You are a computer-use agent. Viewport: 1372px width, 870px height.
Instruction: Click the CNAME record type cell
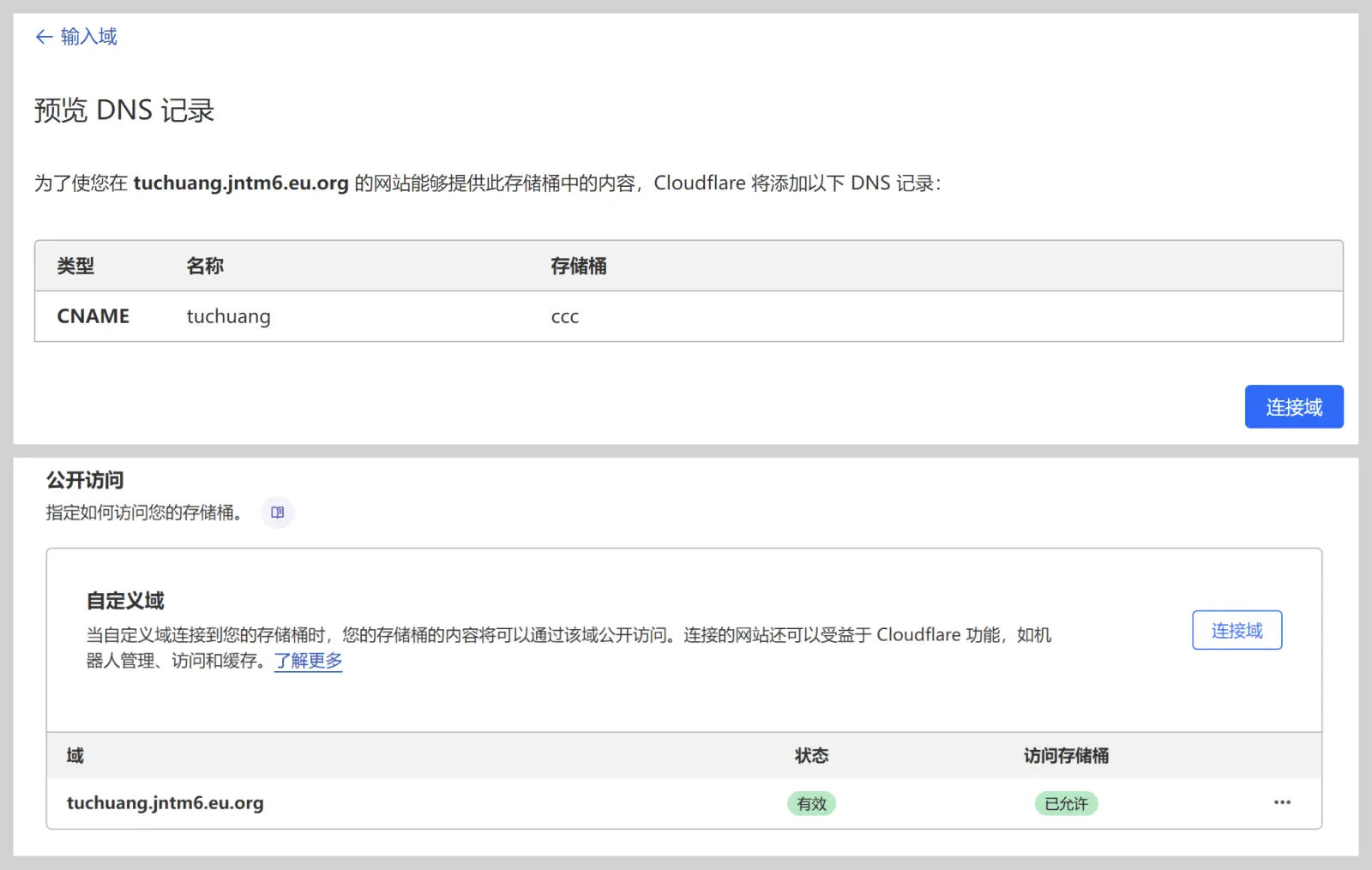93,316
